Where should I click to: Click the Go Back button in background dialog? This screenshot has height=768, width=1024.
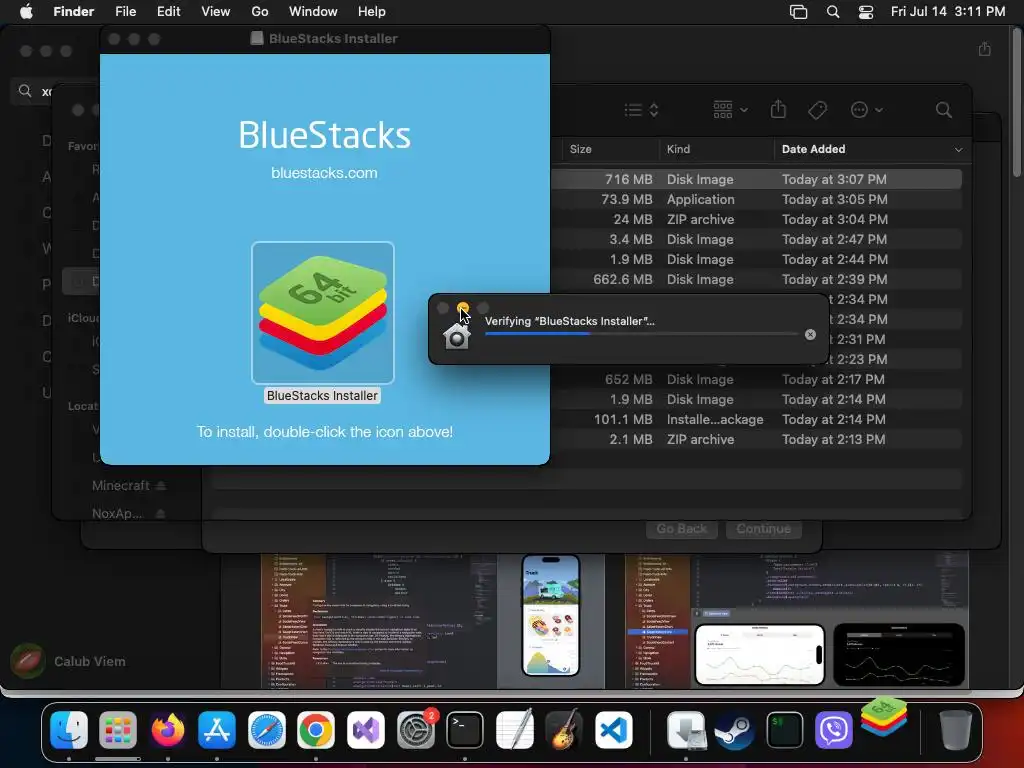point(682,528)
